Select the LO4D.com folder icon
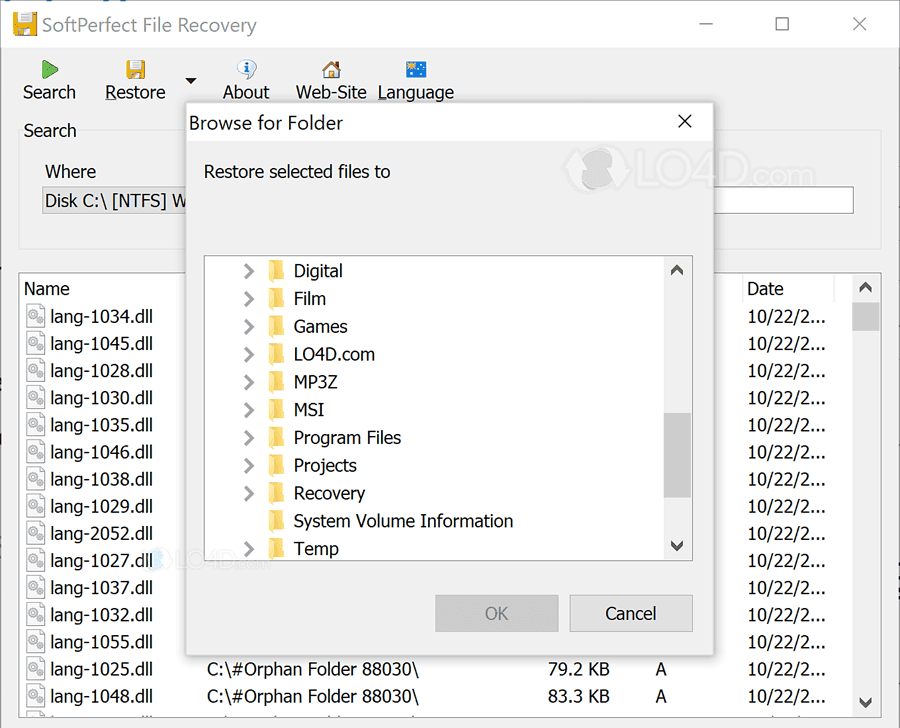900x728 pixels. 277,354
